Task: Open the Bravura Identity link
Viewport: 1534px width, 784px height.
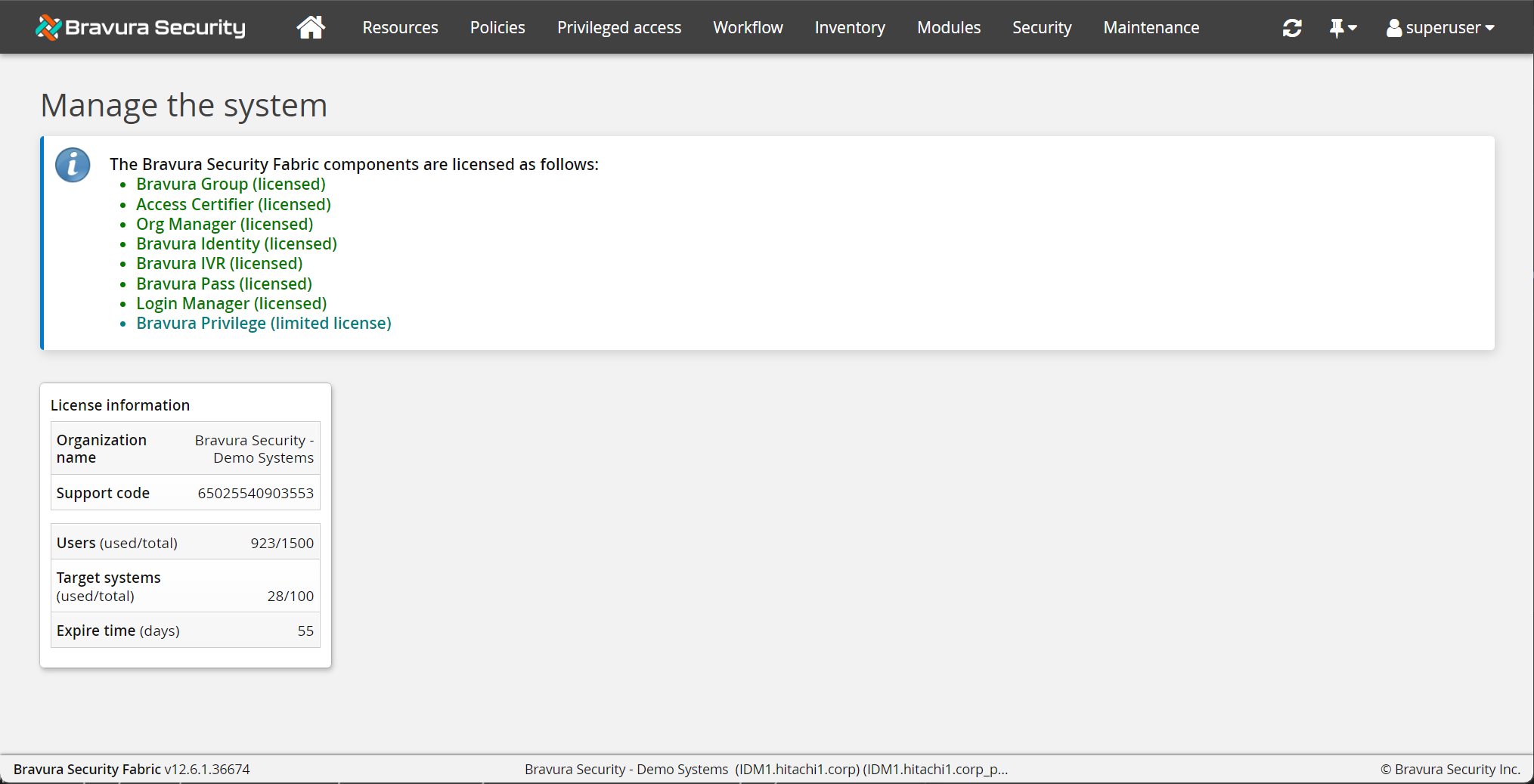Action: [237, 243]
